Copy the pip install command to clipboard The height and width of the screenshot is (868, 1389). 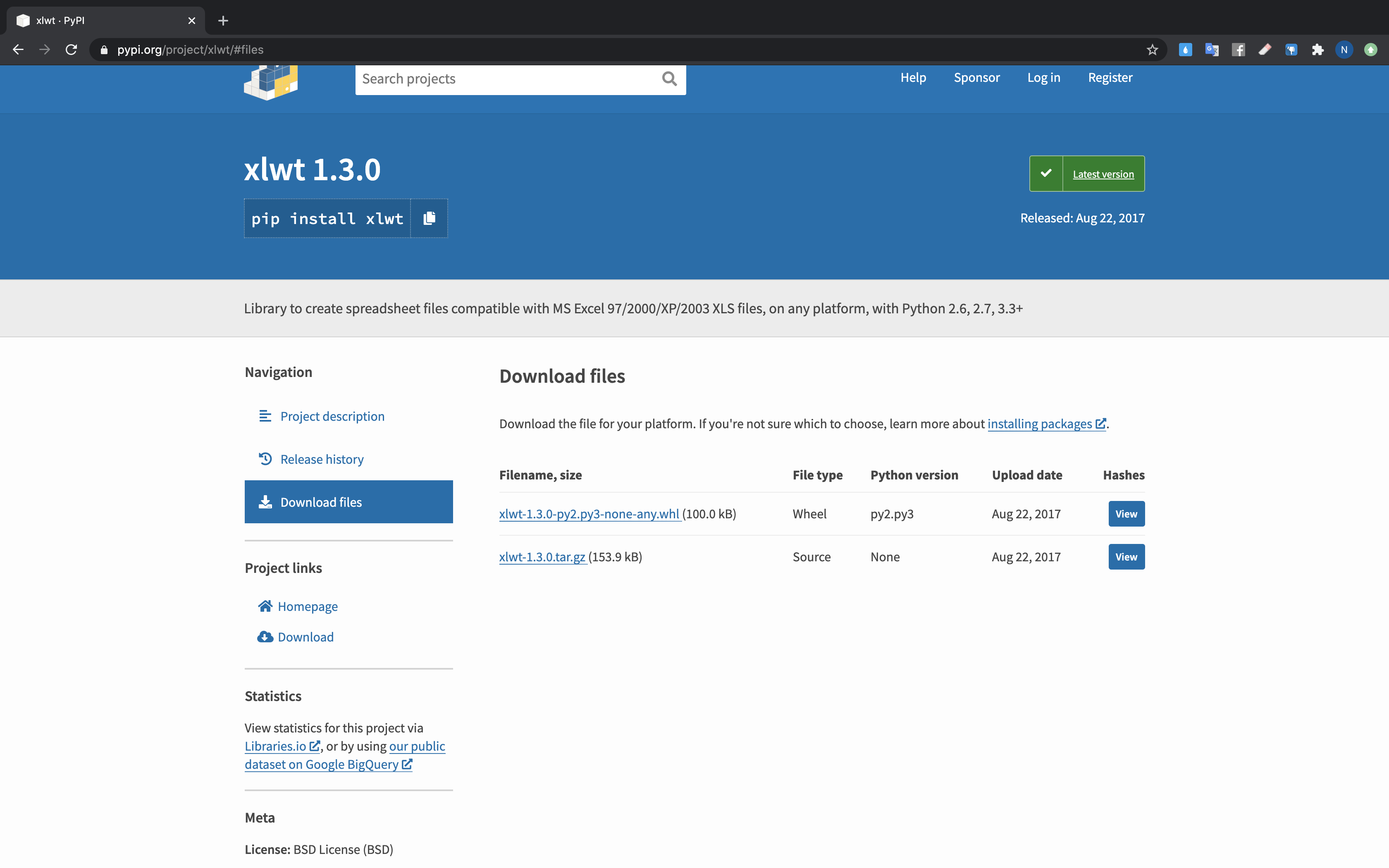tap(430, 218)
